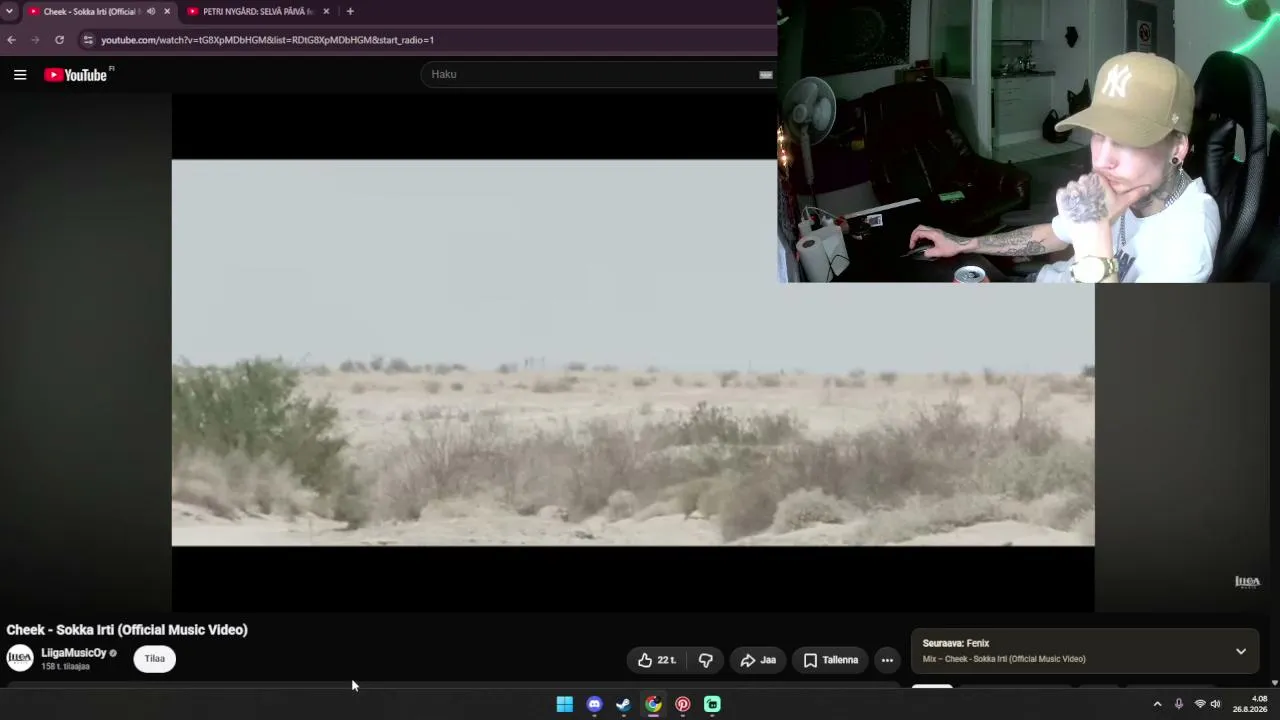Switch to the Cheek - Sokka Irti tab
Image resolution: width=1280 pixels, height=720 pixels.
click(x=90, y=11)
